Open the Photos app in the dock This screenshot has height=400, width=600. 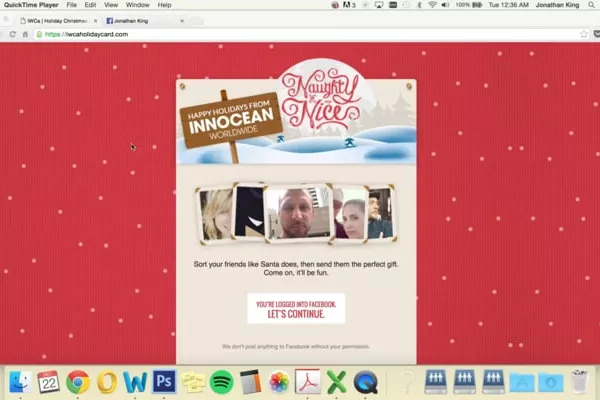coord(279,382)
